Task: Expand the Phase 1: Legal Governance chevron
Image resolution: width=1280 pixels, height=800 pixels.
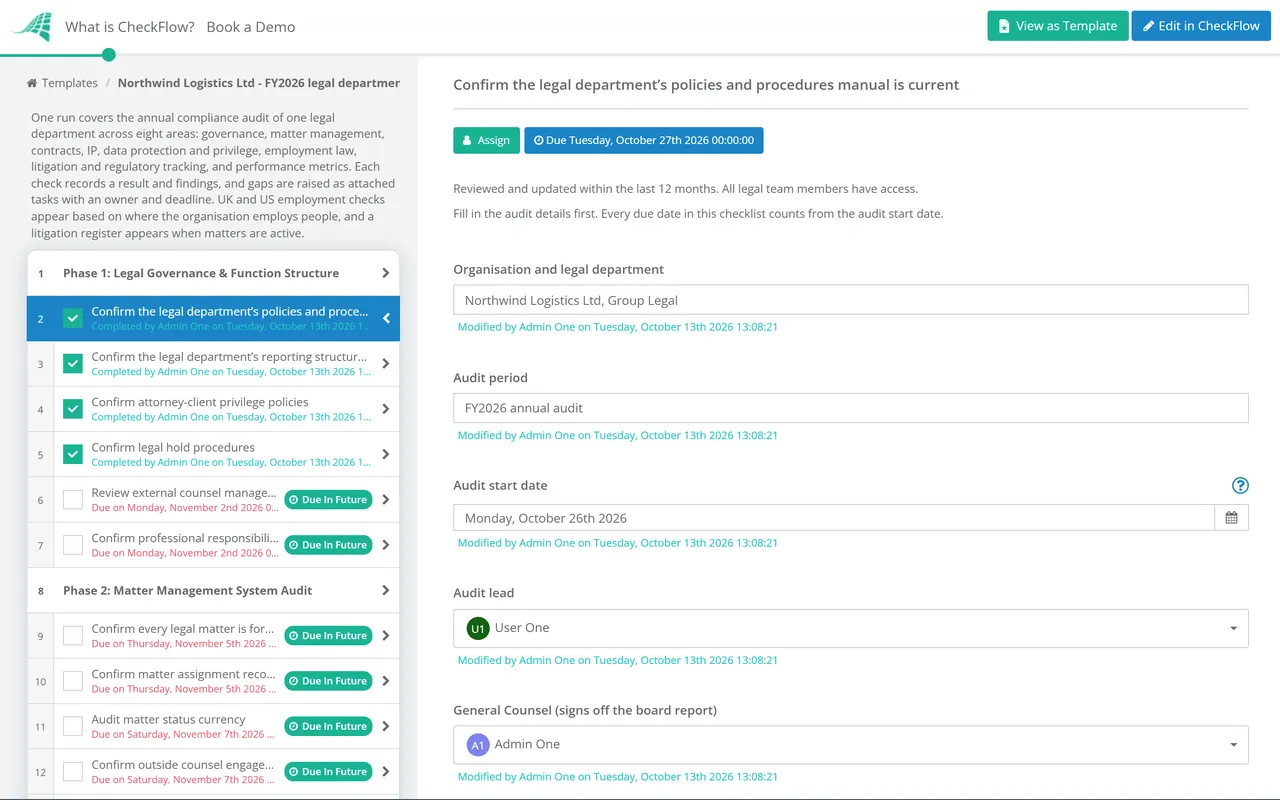Action: coord(386,273)
